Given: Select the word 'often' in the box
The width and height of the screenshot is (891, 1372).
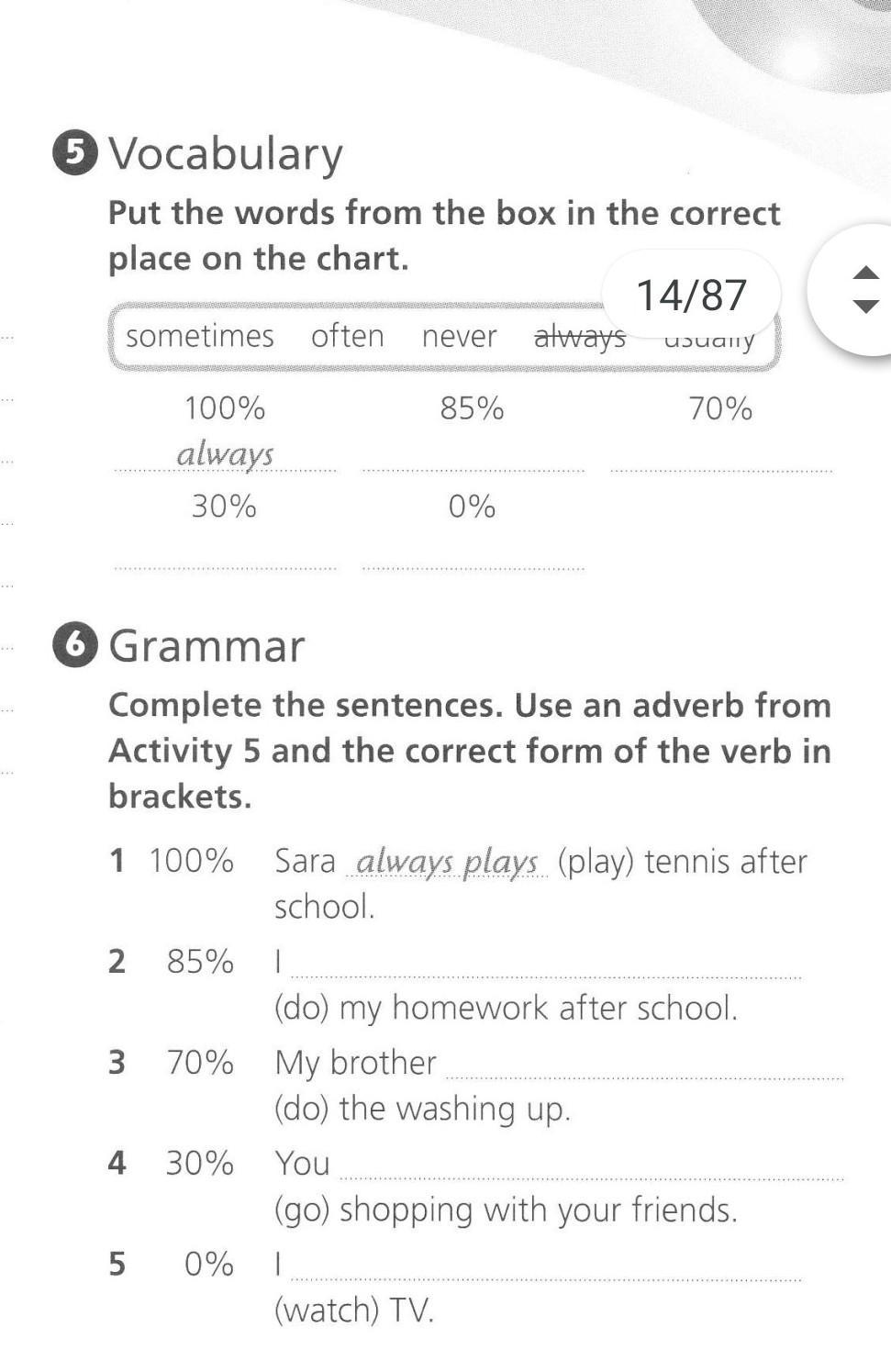Looking at the screenshot, I should click(x=348, y=336).
